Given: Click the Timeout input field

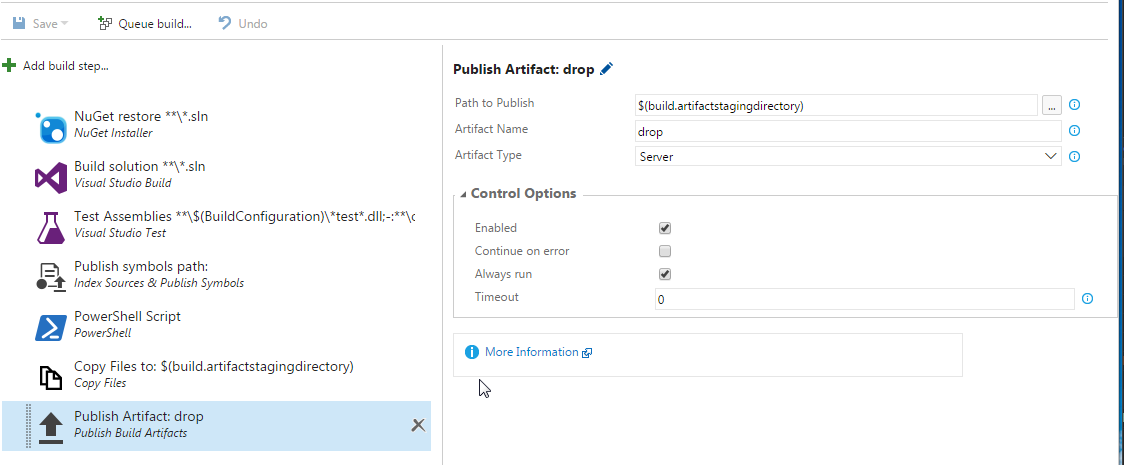Looking at the screenshot, I should 864,299.
